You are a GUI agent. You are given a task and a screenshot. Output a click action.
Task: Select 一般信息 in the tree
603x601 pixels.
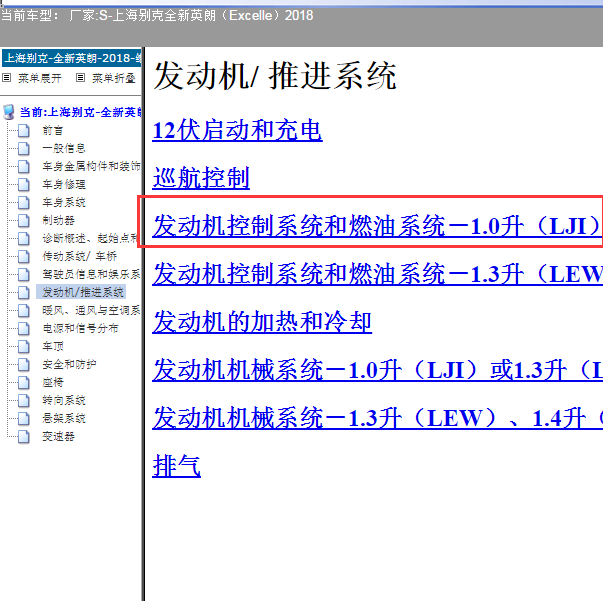64,148
